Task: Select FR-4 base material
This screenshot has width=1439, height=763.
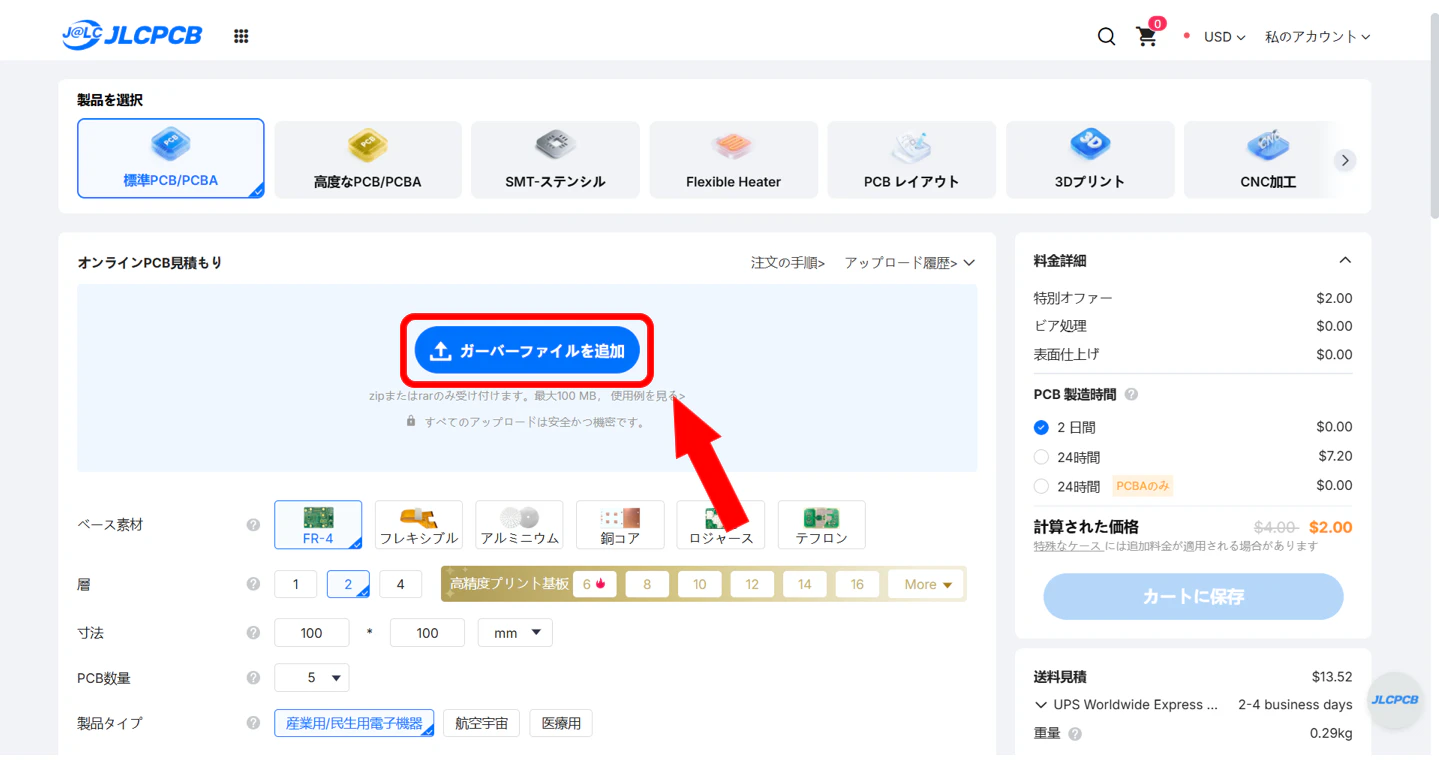Action: tap(318, 525)
